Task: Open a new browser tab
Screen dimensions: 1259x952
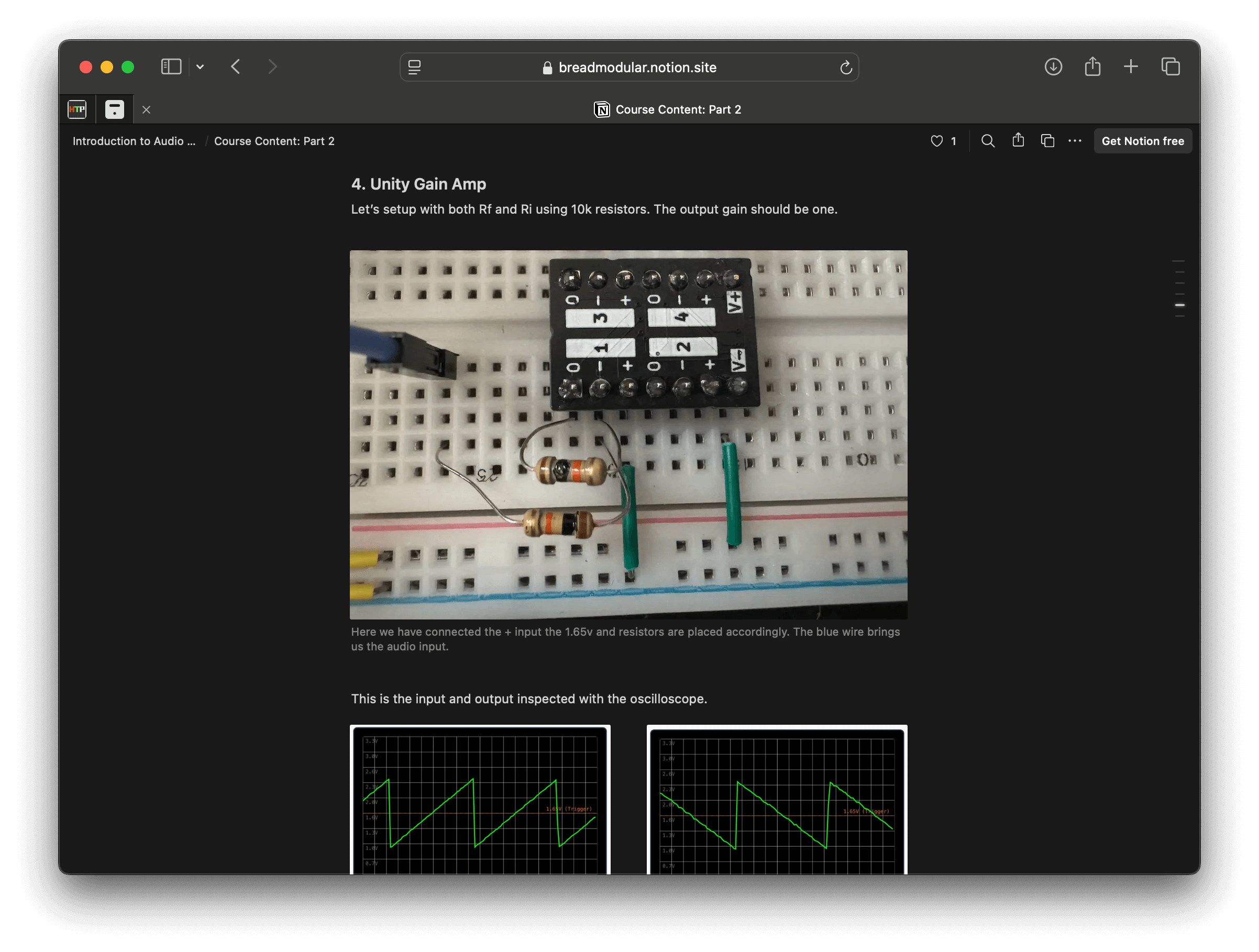Action: tap(1131, 67)
